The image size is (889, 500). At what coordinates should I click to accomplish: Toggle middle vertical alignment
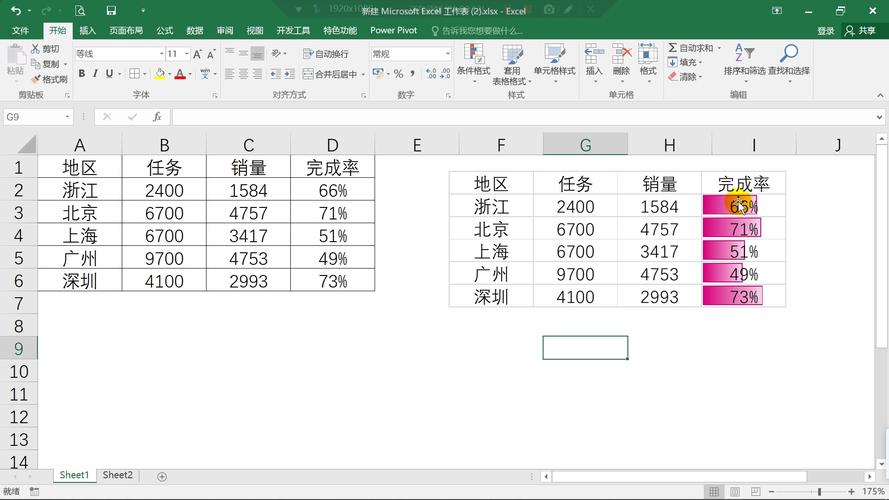click(x=243, y=53)
